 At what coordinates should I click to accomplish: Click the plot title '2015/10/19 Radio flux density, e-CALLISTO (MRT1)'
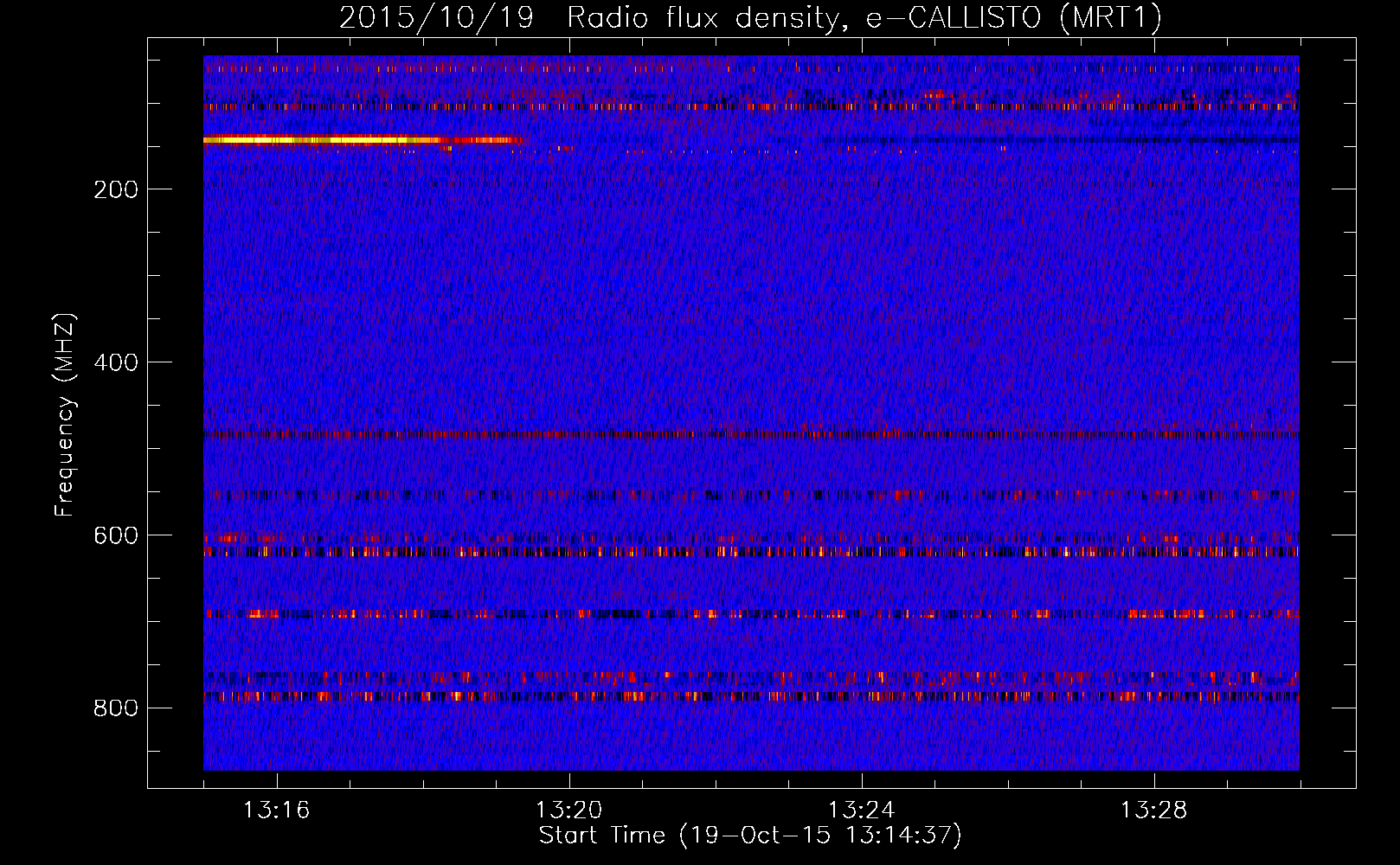point(750,17)
